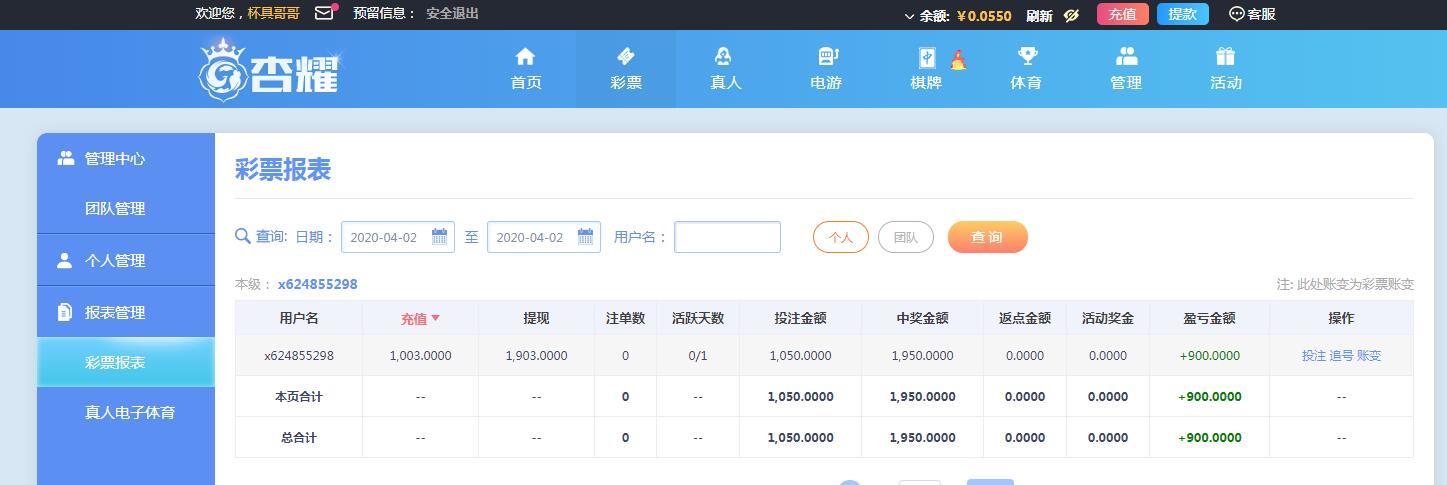Focus the 用户名 input field
1447x485 pixels.
(727, 237)
